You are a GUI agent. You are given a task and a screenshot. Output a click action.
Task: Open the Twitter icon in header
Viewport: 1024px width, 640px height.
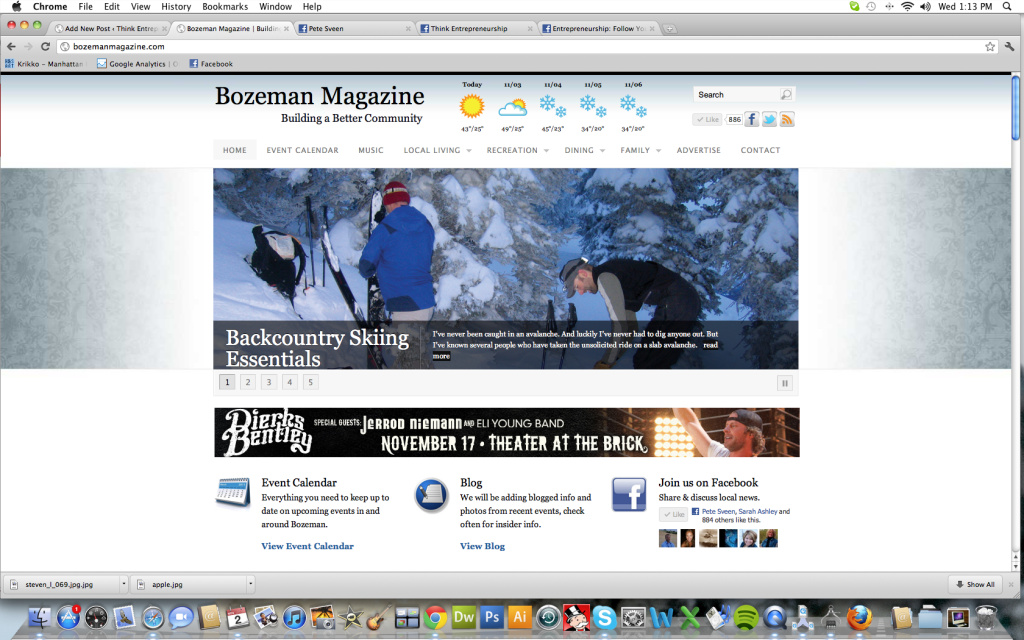click(769, 120)
